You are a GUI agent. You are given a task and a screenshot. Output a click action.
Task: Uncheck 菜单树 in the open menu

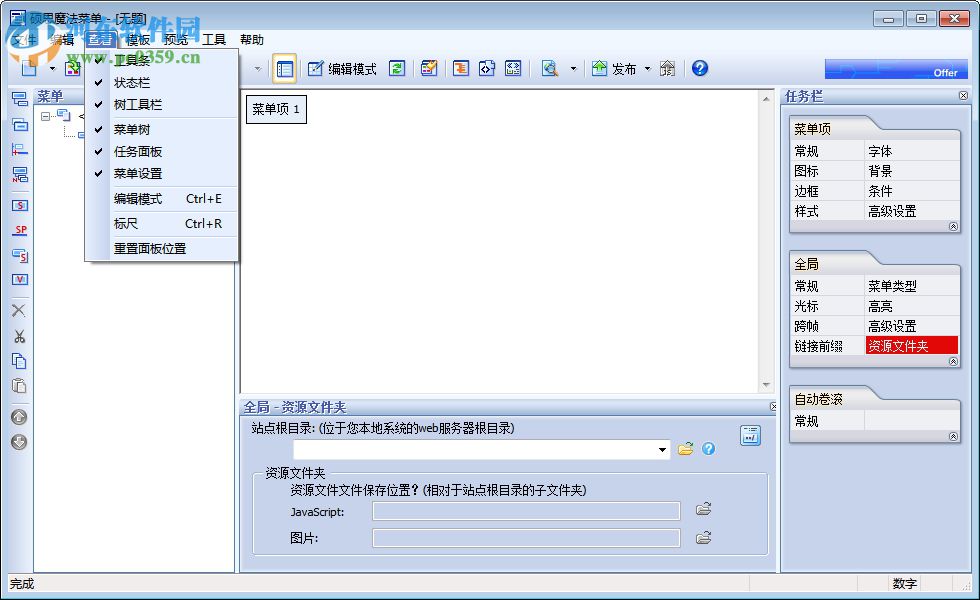pyautogui.click(x=135, y=128)
